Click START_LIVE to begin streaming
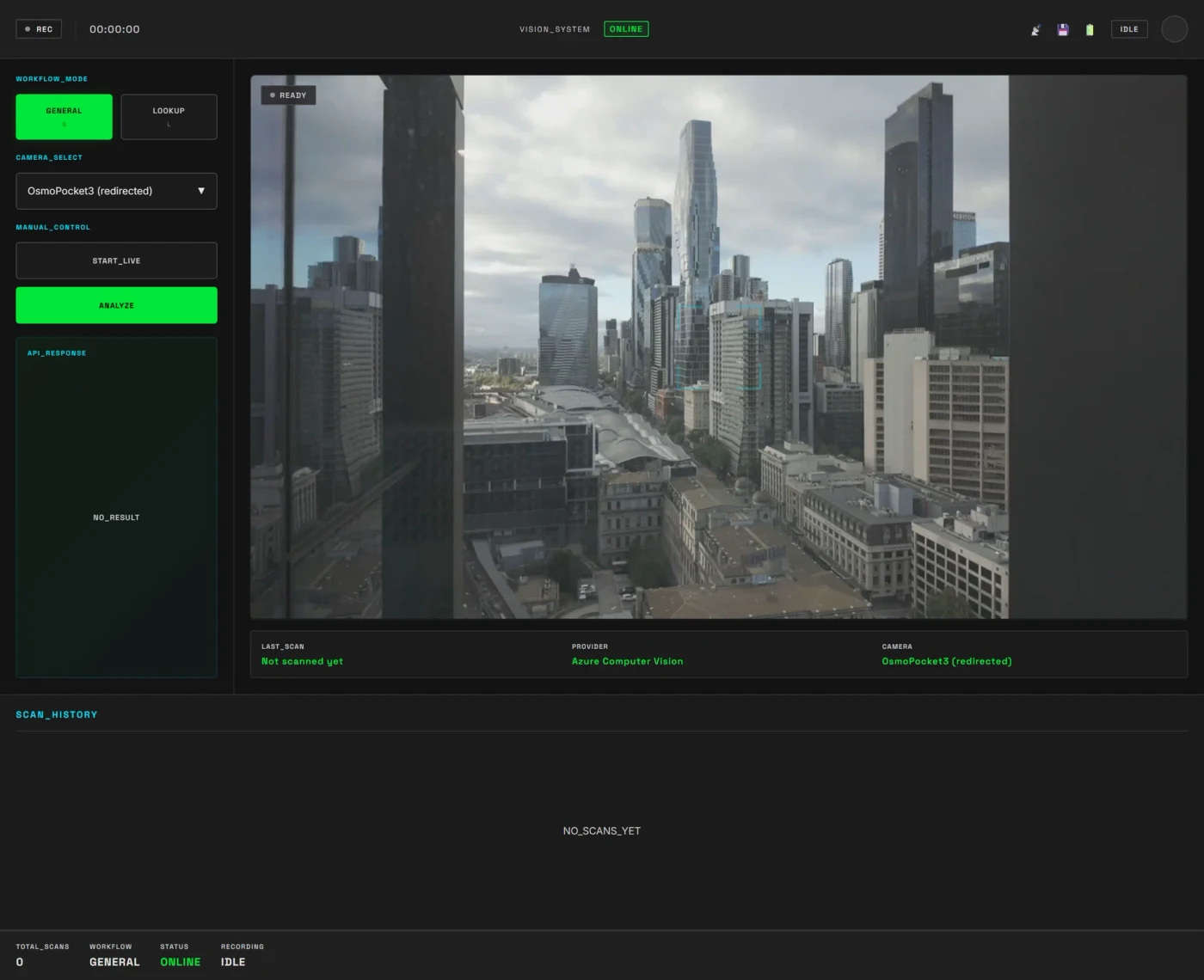The image size is (1204, 980). click(x=116, y=260)
